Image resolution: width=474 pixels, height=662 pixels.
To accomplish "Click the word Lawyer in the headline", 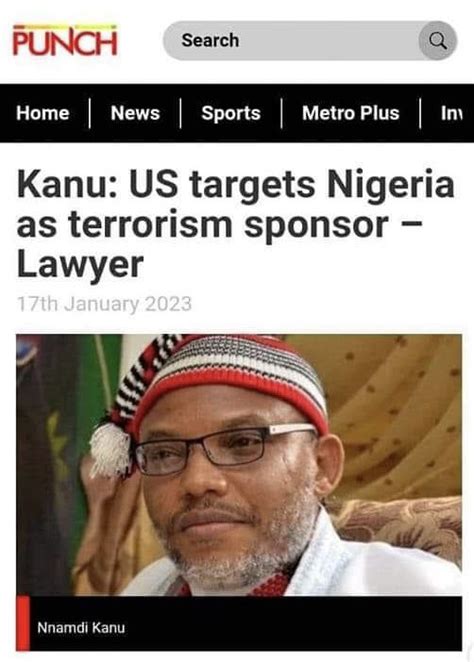I will pos(80,266).
